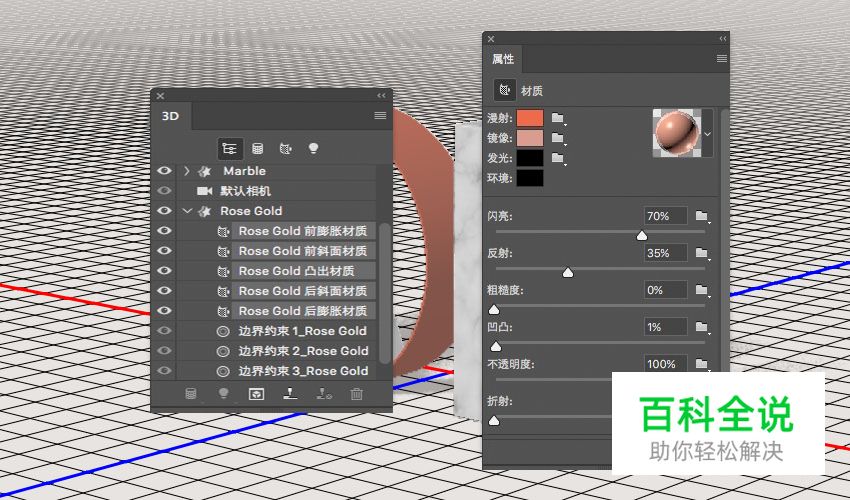Collapse the Rose Gold object tree

pyautogui.click(x=188, y=211)
